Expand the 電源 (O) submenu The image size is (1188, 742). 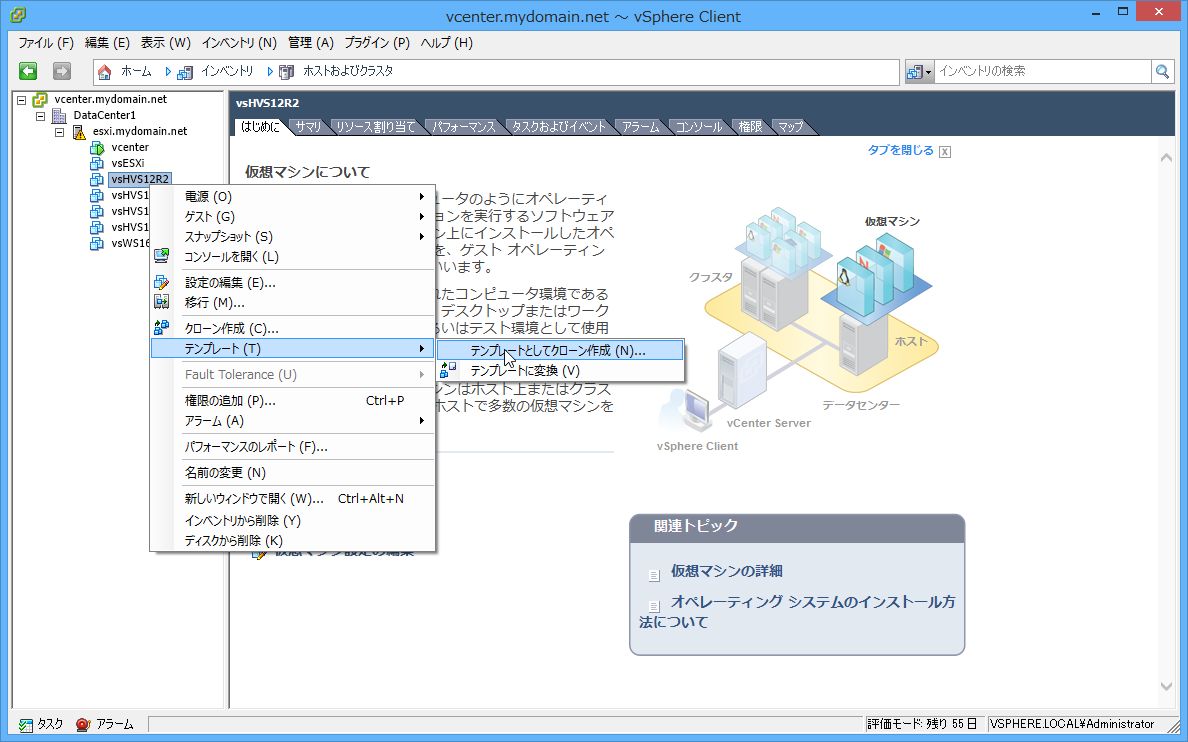(292, 196)
